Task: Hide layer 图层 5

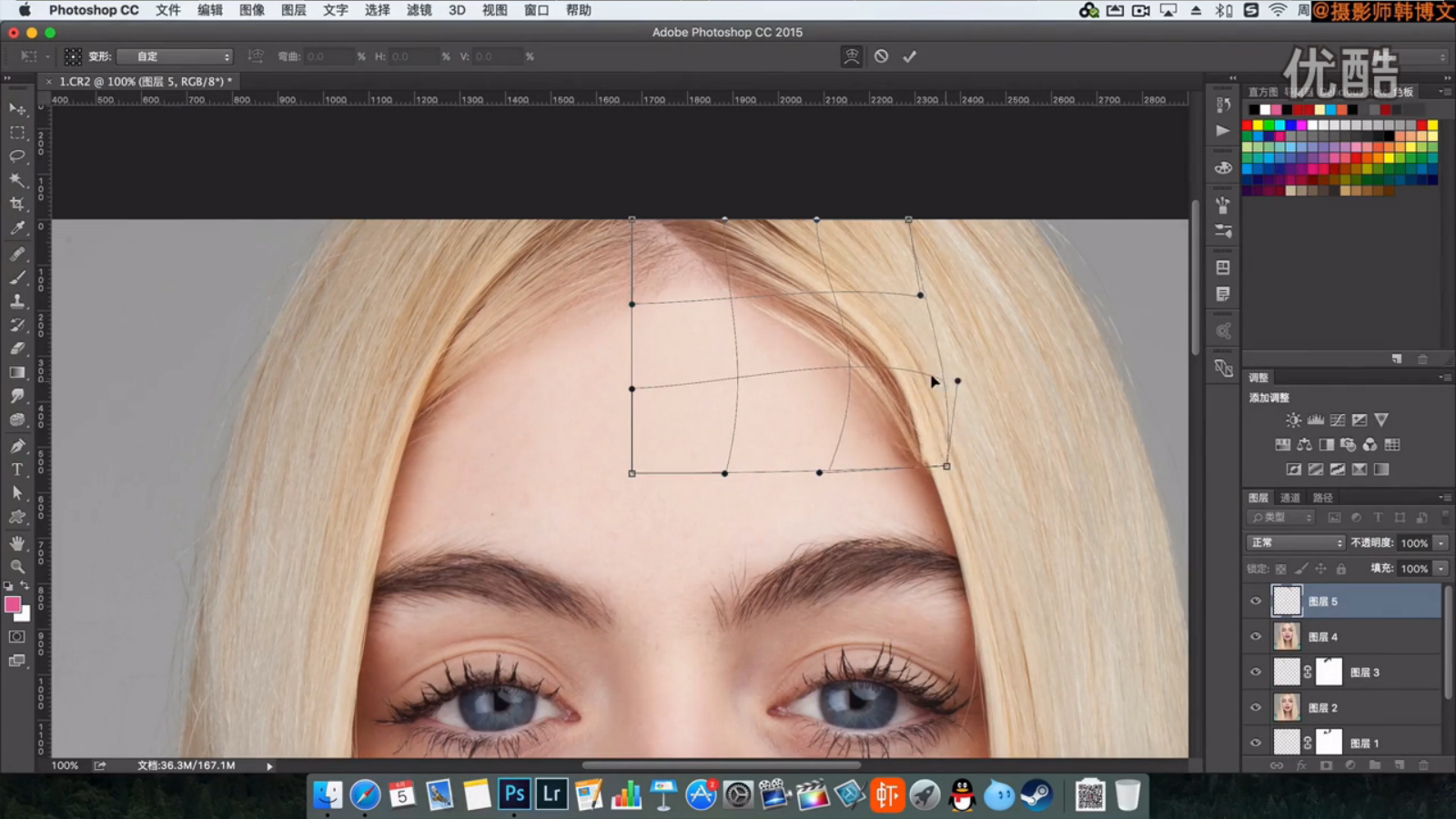Action: [x=1256, y=602]
